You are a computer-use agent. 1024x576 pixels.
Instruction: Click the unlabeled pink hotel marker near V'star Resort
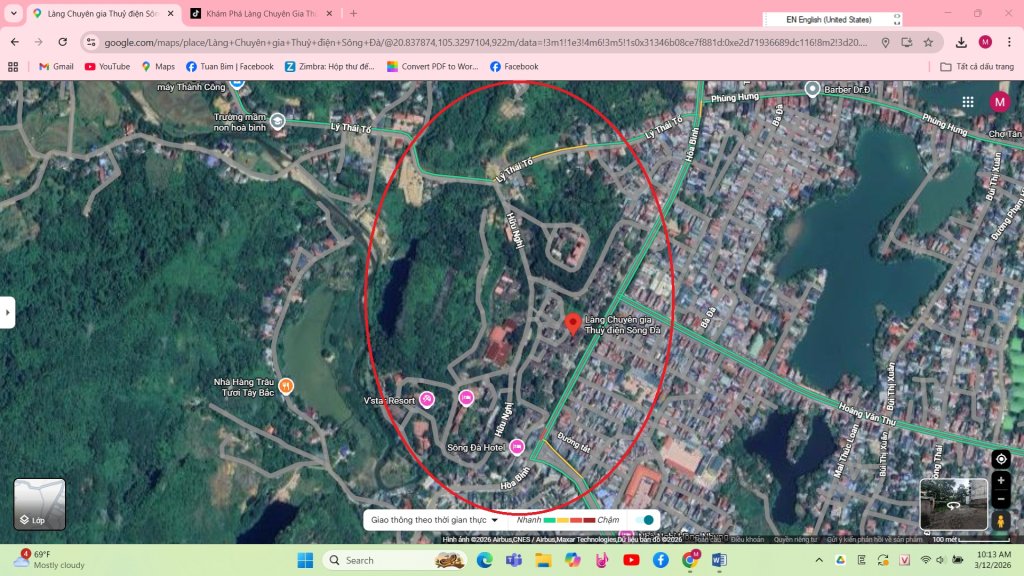[x=466, y=397]
